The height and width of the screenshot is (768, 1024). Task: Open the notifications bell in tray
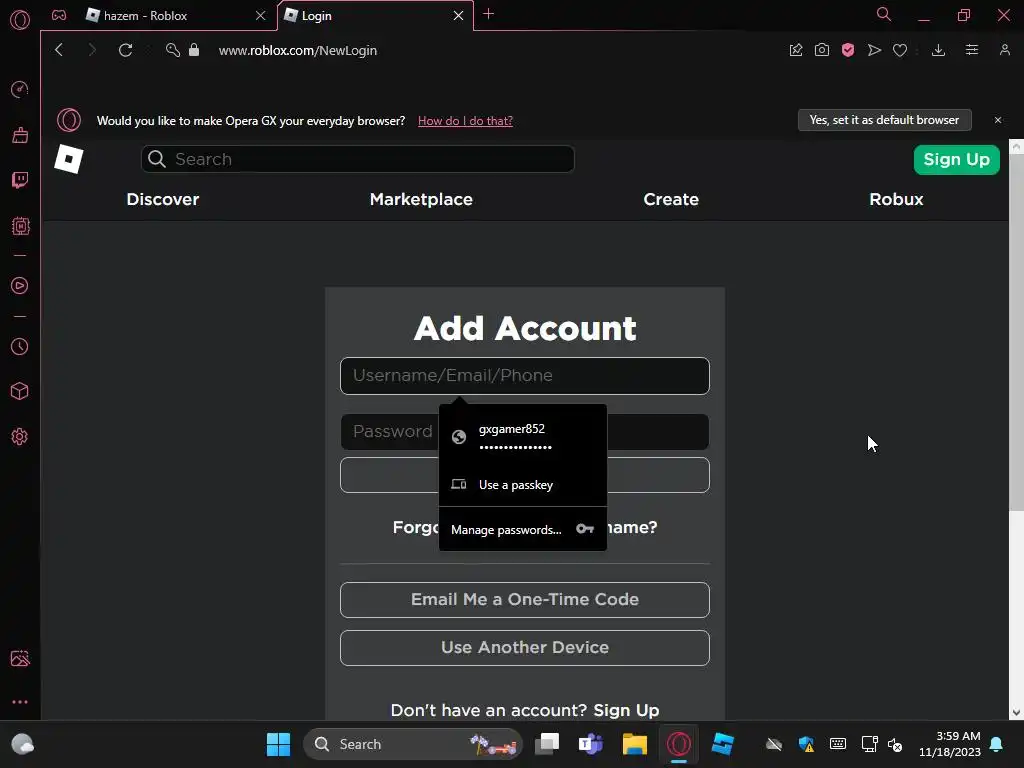click(996, 744)
